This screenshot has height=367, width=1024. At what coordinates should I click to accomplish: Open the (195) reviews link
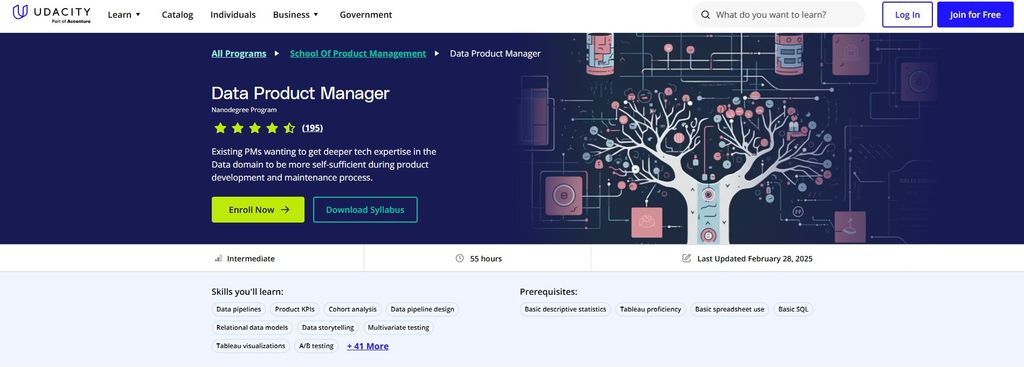[312, 128]
